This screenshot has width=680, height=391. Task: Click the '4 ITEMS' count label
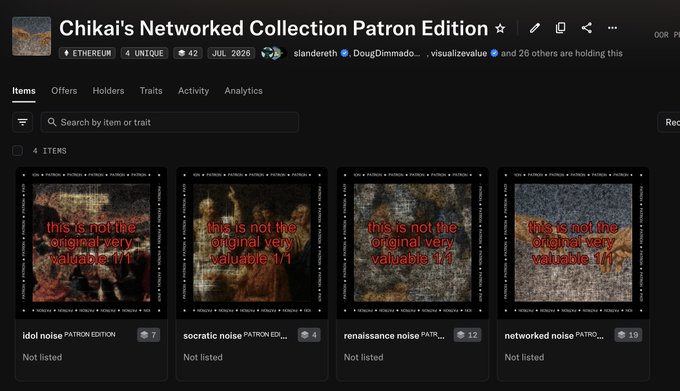[x=49, y=151]
